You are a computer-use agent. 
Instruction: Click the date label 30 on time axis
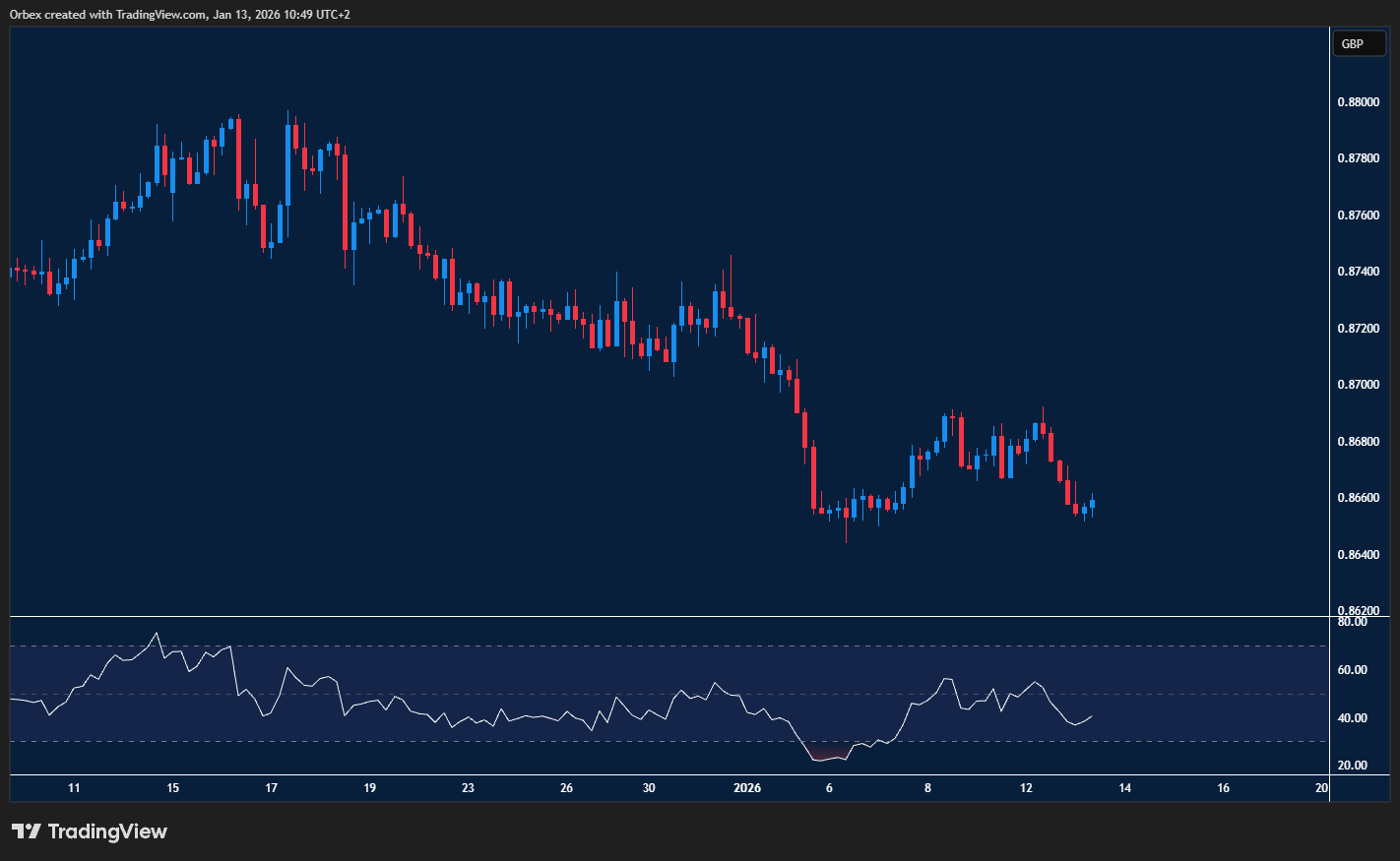click(649, 788)
